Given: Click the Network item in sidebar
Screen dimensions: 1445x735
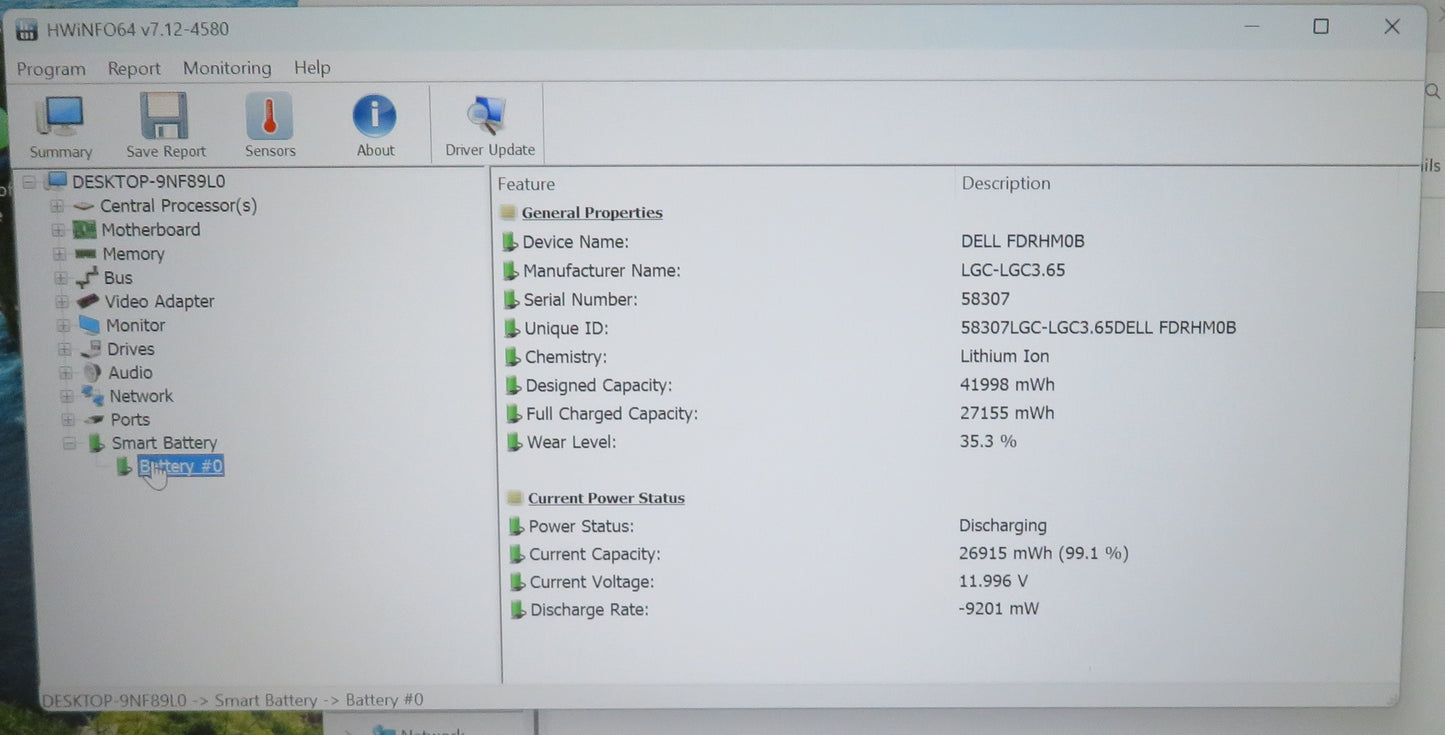Looking at the screenshot, I should point(141,396).
